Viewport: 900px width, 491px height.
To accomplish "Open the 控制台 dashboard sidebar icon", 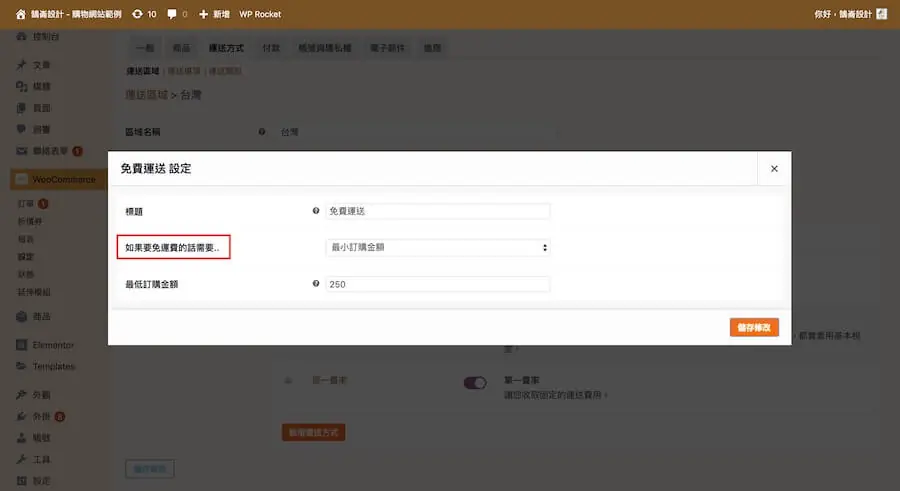I will pyautogui.click(x=21, y=36).
